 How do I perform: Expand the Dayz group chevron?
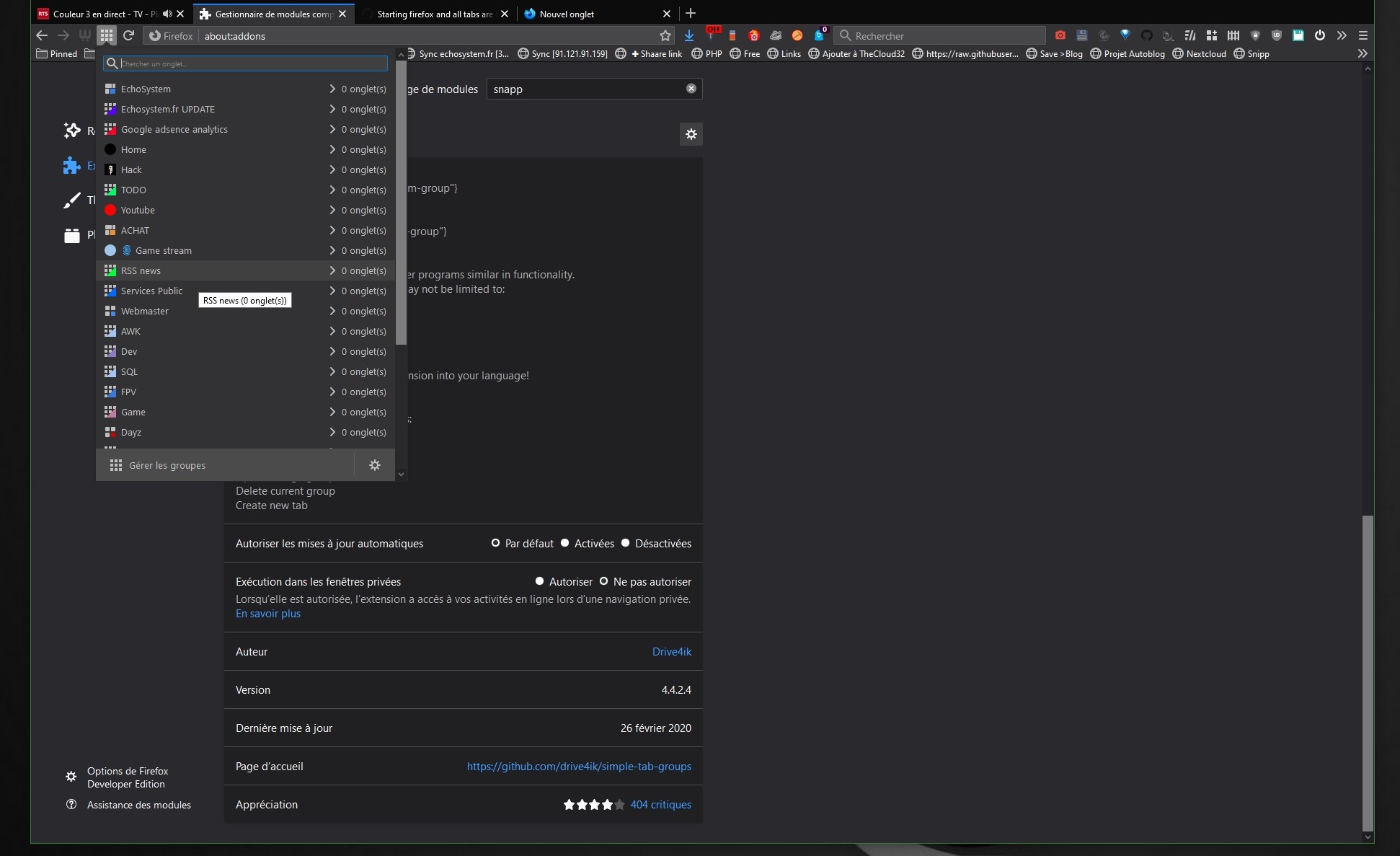click(x=332, y=432)
